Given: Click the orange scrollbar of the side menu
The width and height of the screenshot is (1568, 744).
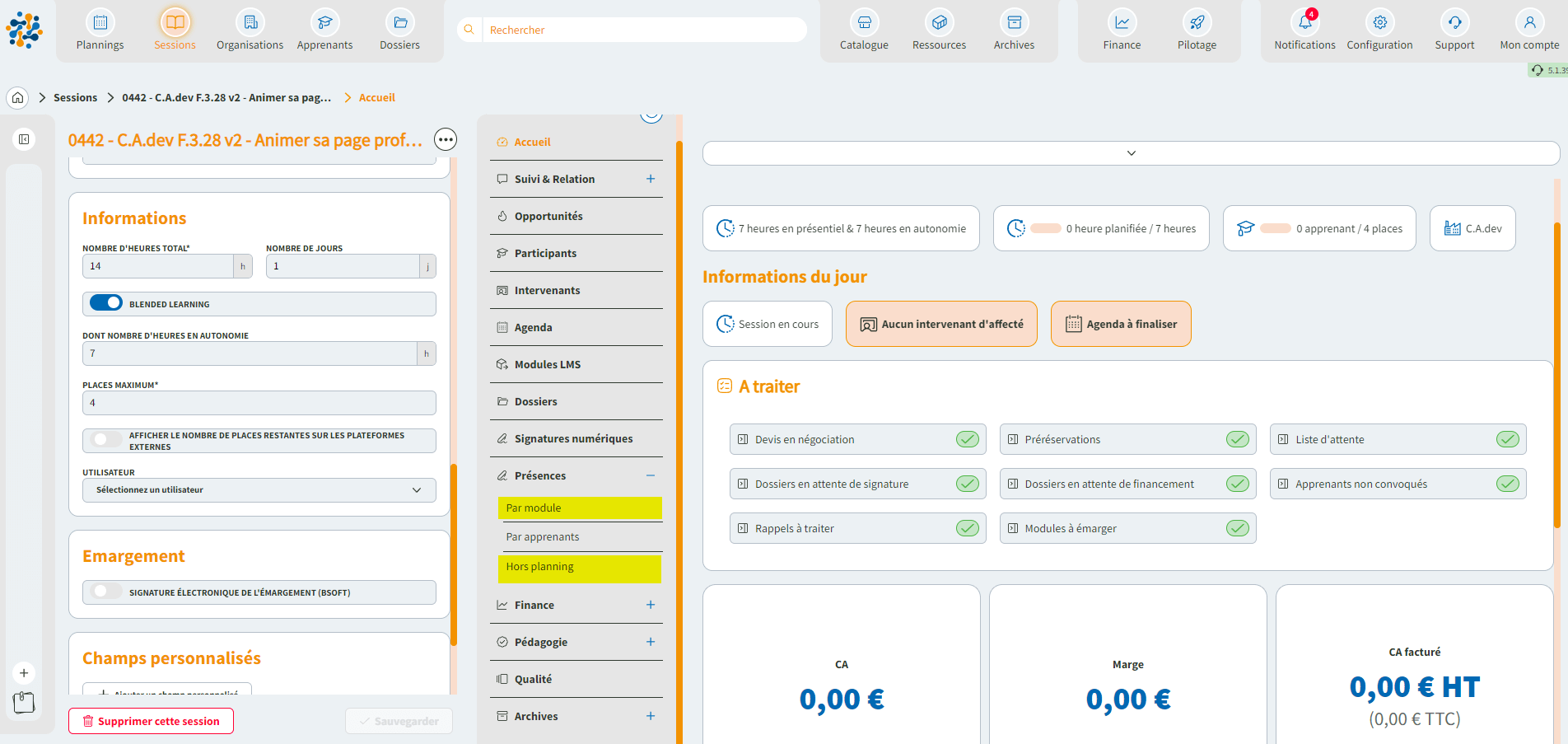Looking at the screenshot, I should [679, 412].
